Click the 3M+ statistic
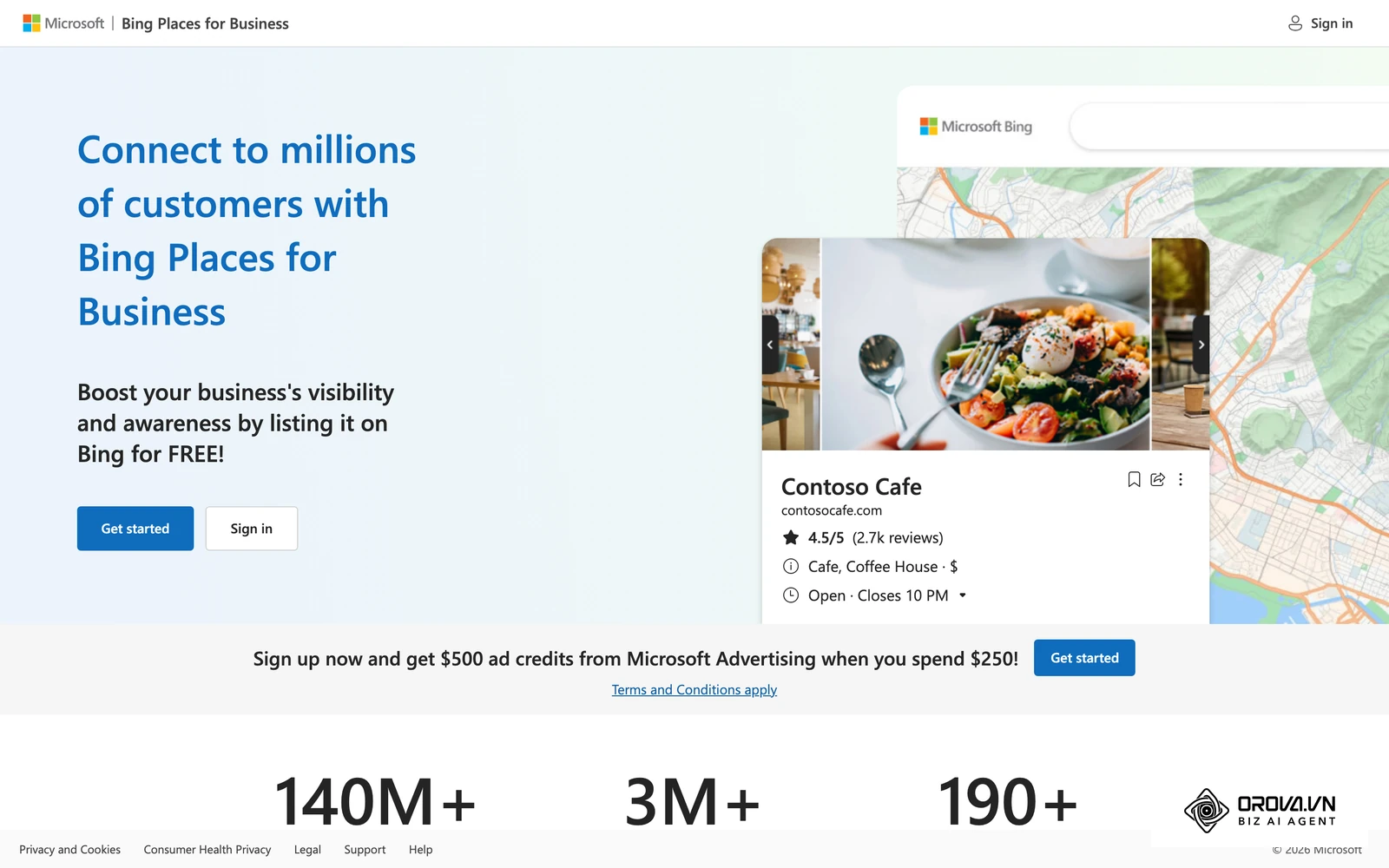The image size is (1389, 868). (693, 802)
